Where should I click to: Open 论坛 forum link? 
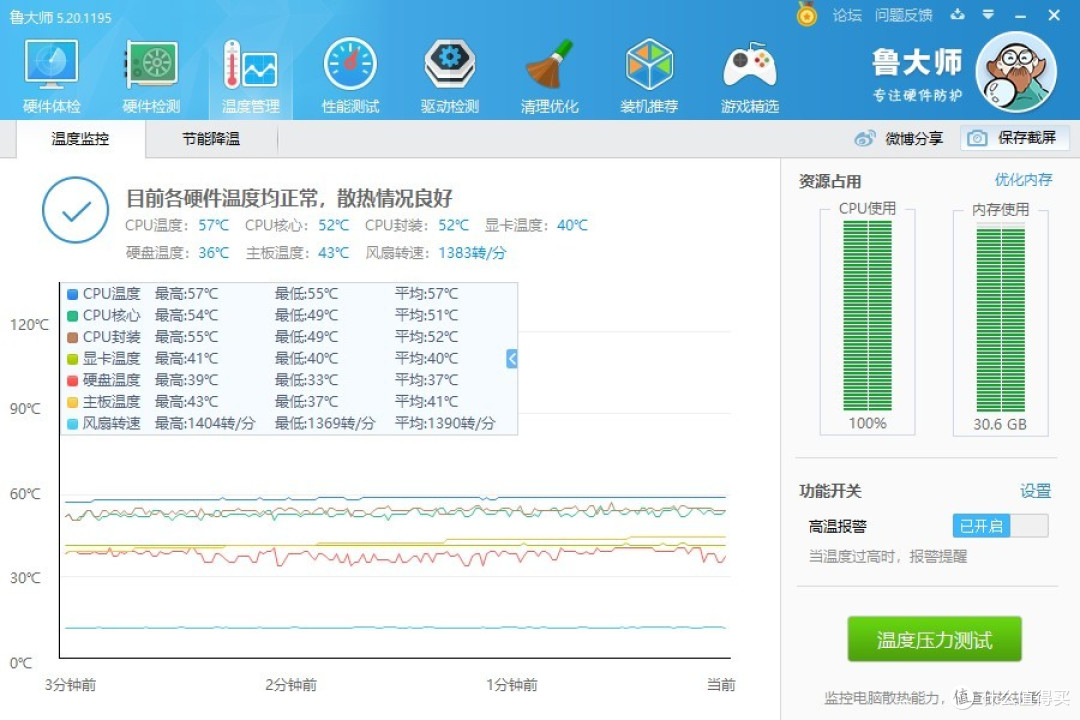pyautogui.click(x=847, y=15)
